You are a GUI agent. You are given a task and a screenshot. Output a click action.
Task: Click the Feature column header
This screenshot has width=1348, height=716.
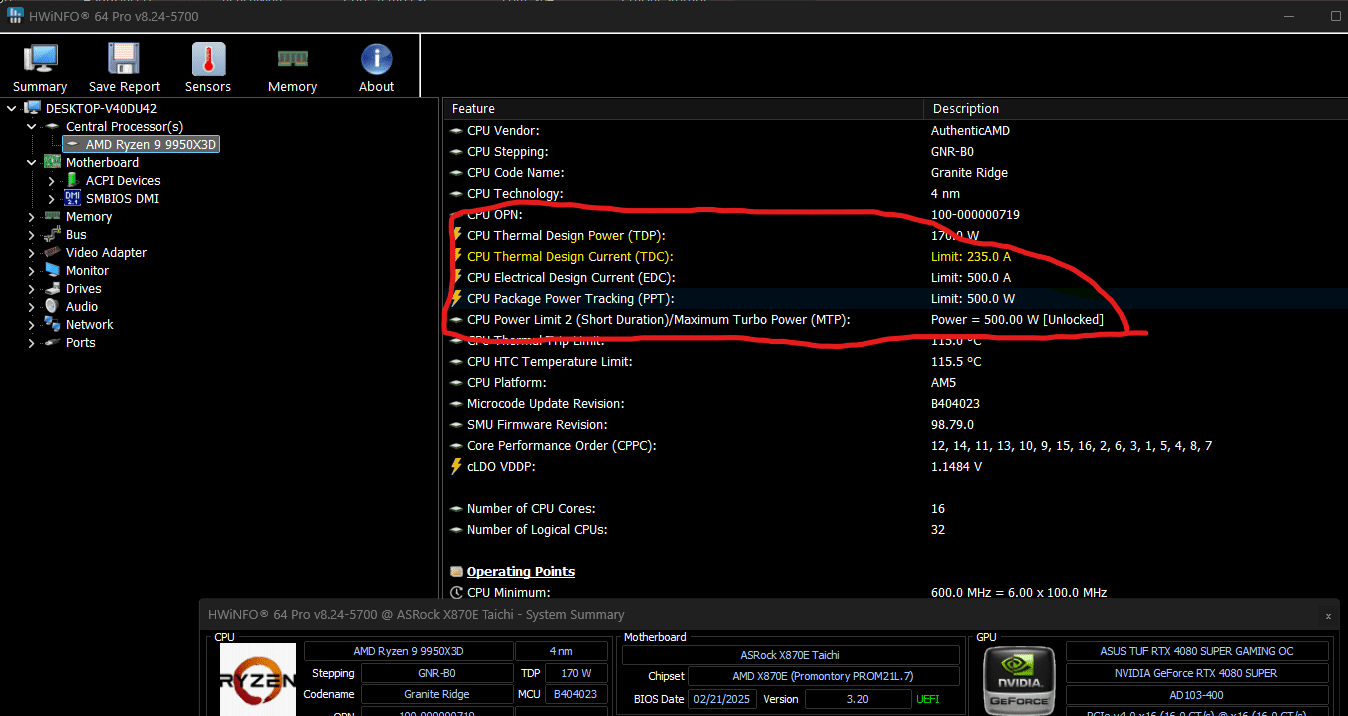pyautogui.click(x=683, y=108)
